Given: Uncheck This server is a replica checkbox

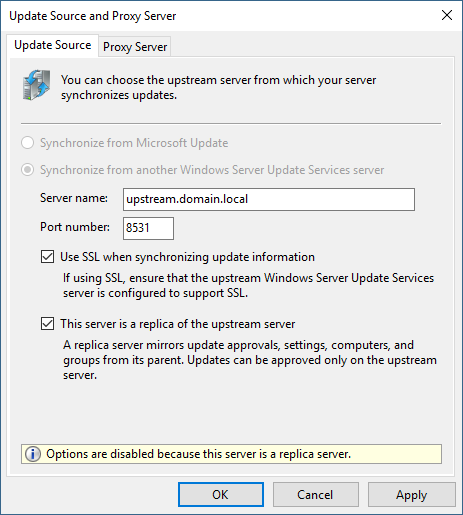Looking at the screenshot, I should pyautogui.click(x=47, y=324).
